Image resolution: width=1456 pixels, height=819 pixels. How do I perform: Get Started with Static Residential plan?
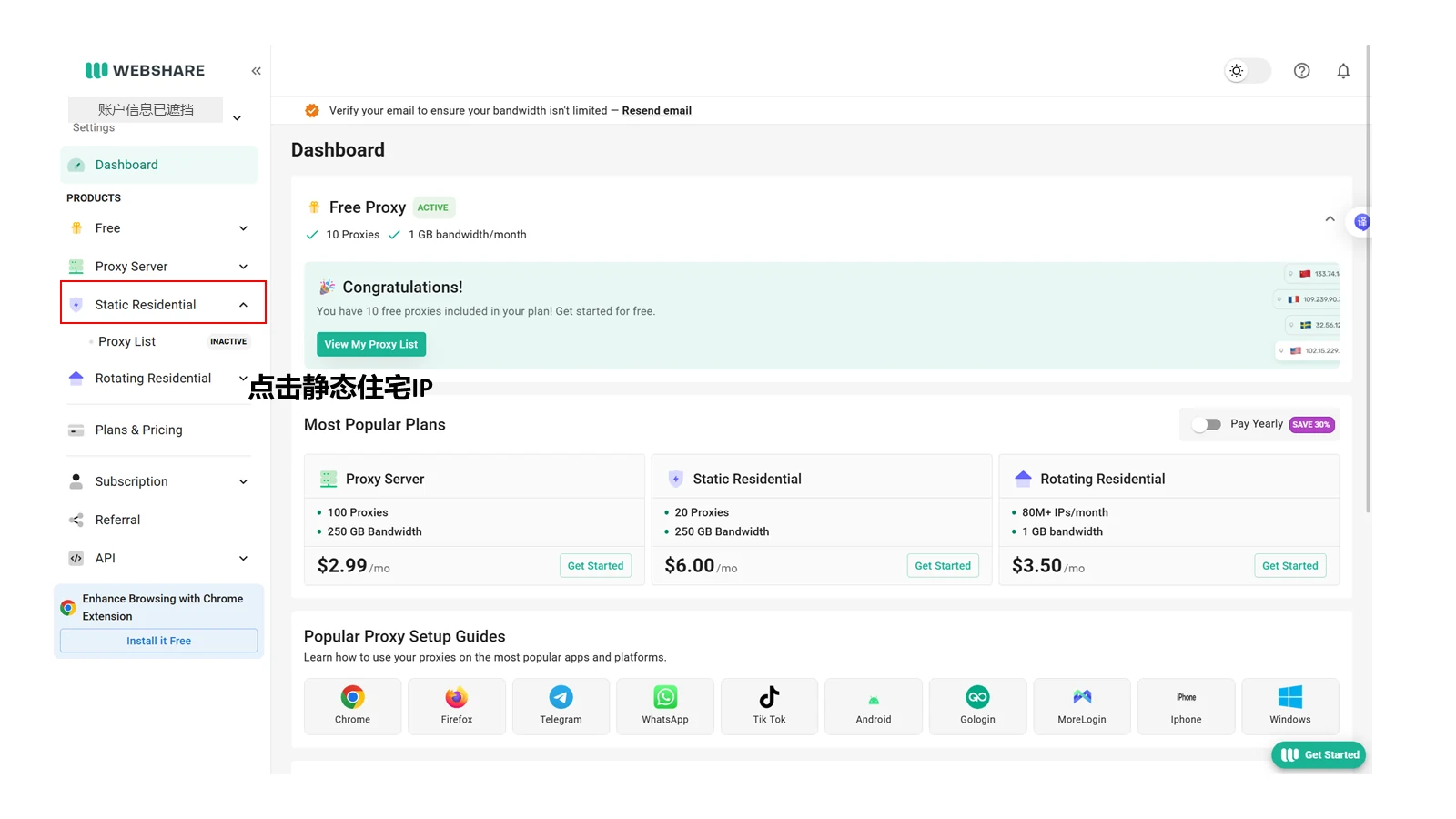coord(943,566)
